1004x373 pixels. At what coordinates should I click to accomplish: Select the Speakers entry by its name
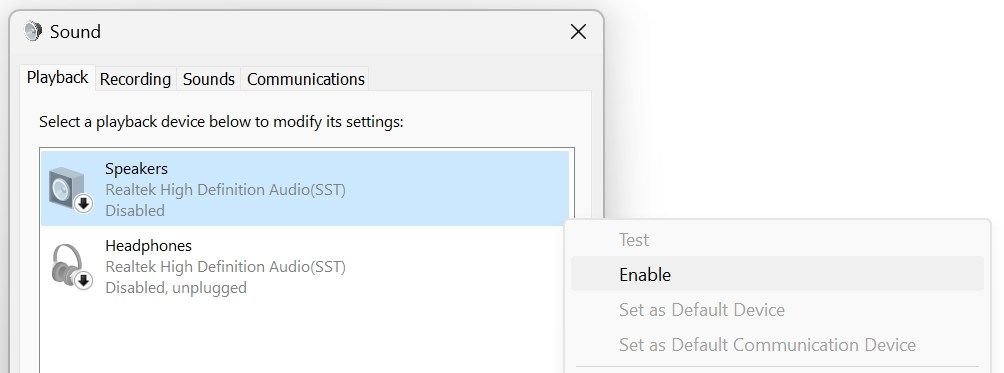[x=136, y=169]
